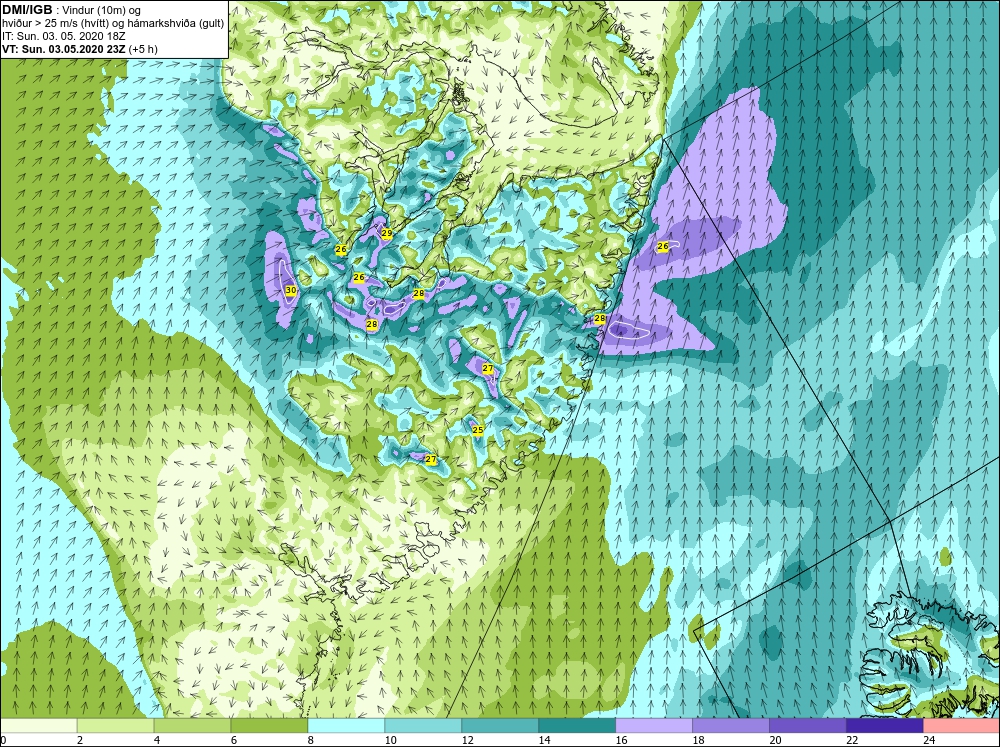Click the dark indigo 22–24 m/s legend swatch
1000x747 pixels.
(885, 725)
